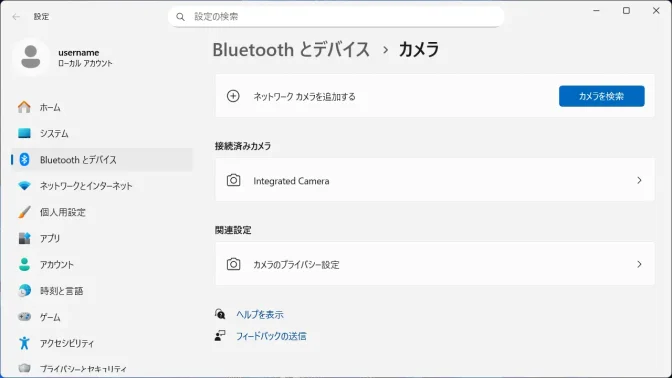Open ホーム in the sidebar
The image size is (672, 378).
102,107
